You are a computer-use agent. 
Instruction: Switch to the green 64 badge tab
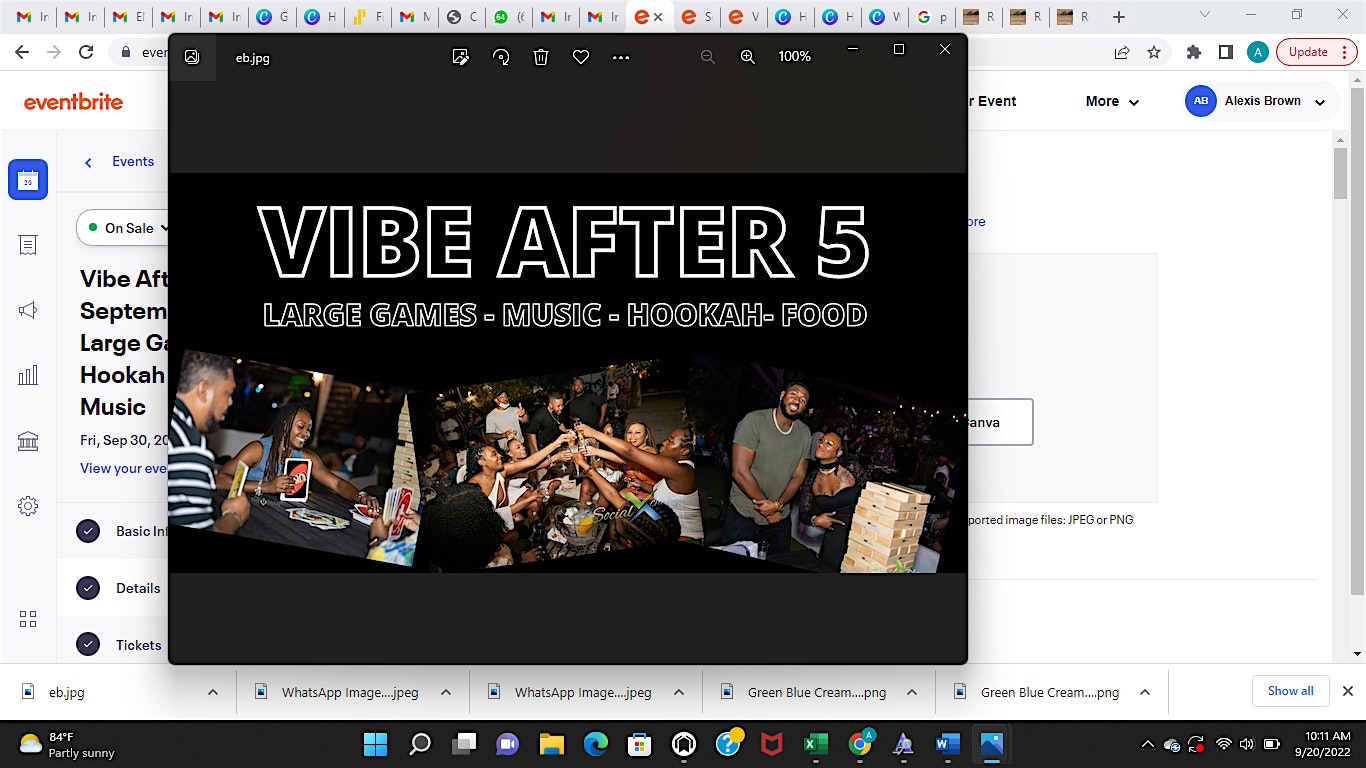pos(510,17)
